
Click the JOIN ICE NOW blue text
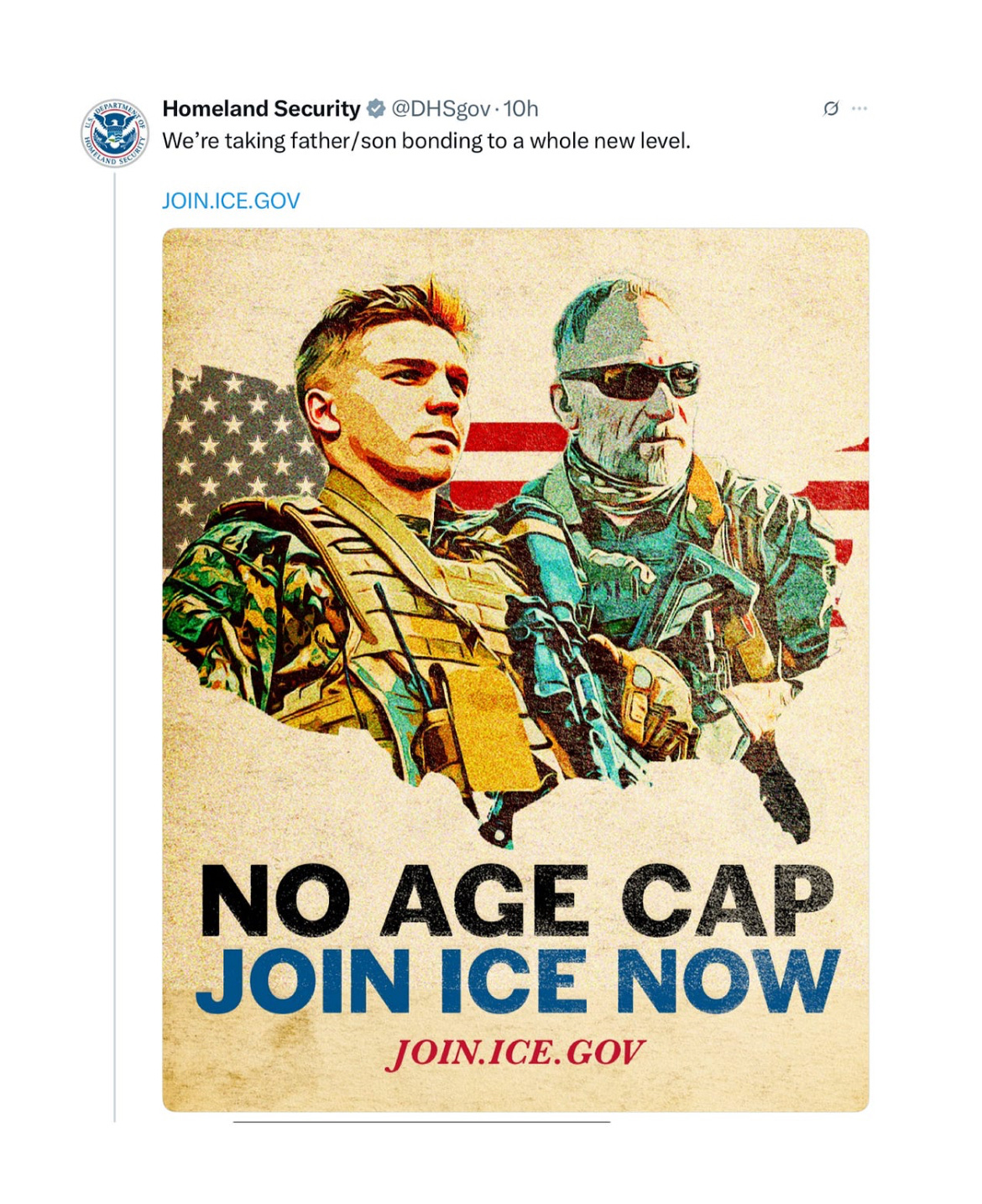click(516, 980)
